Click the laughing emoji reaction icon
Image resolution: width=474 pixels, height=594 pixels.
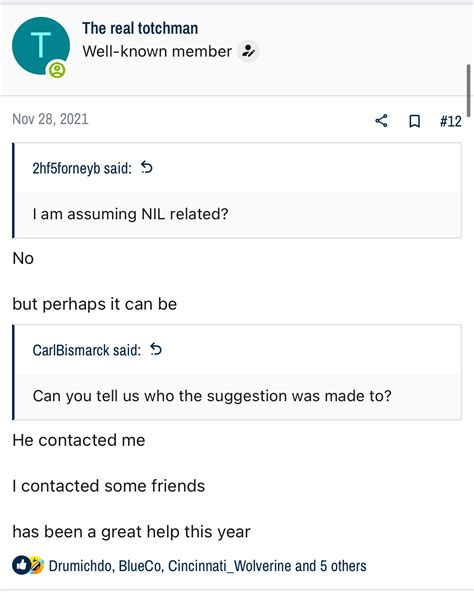pos(37,566)
